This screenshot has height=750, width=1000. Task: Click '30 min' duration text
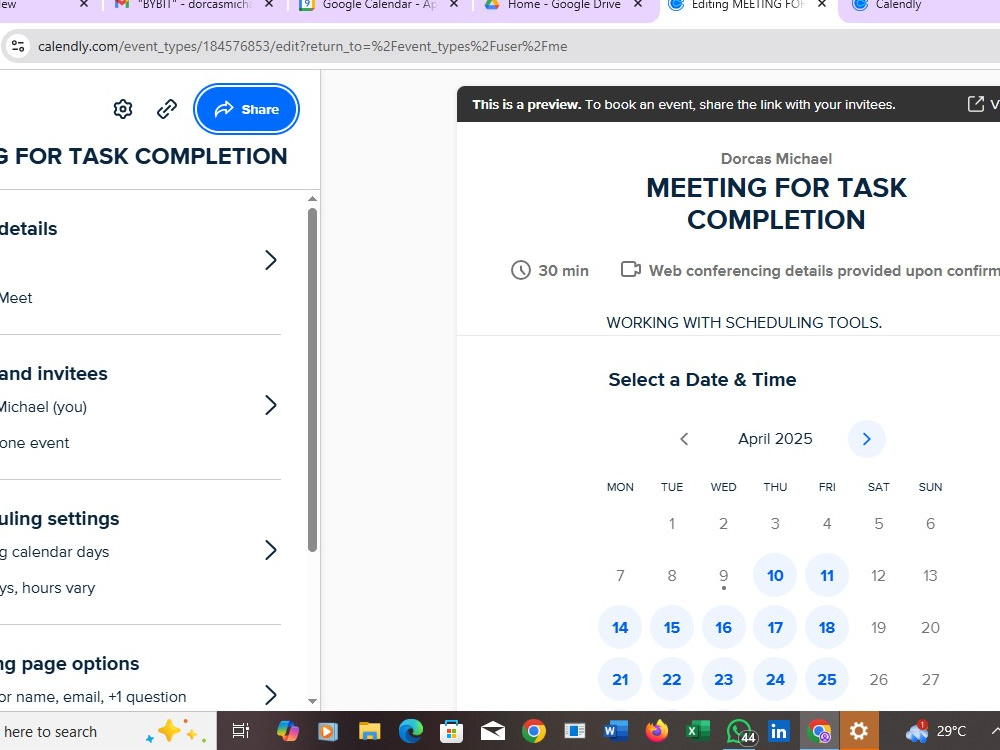click(x=563, y=270)
